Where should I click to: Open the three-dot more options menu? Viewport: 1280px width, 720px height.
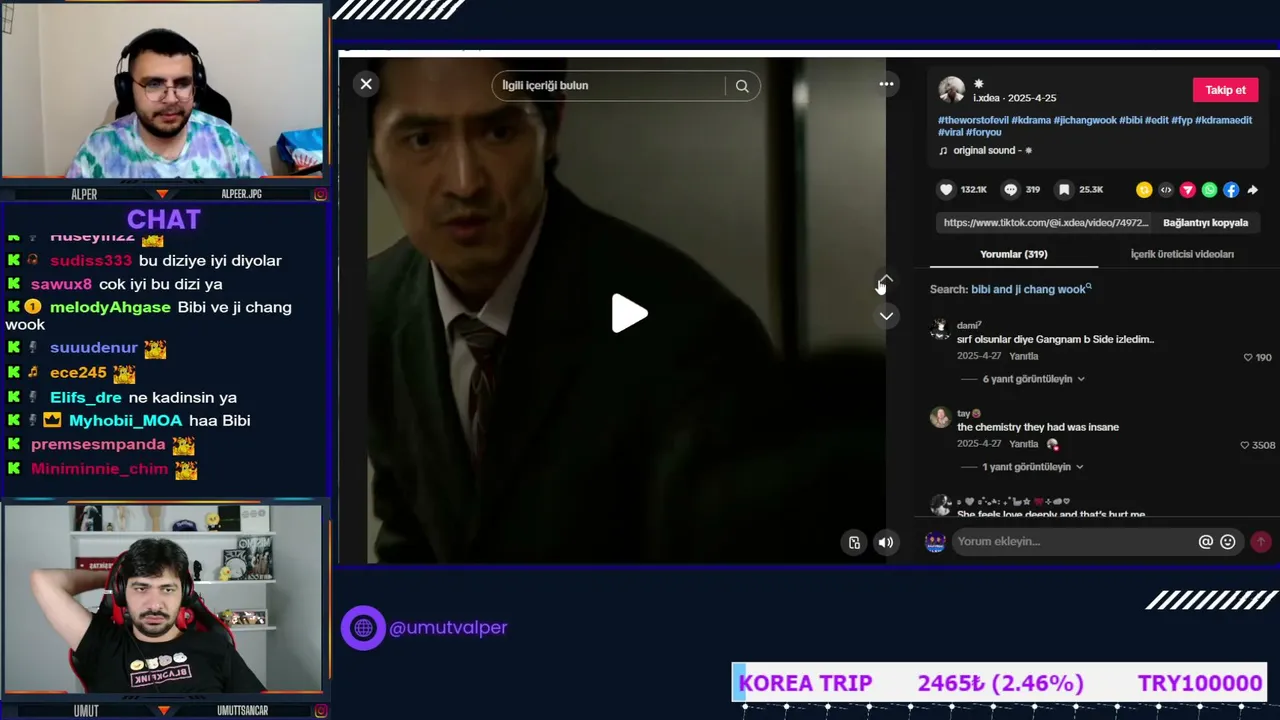886,84
